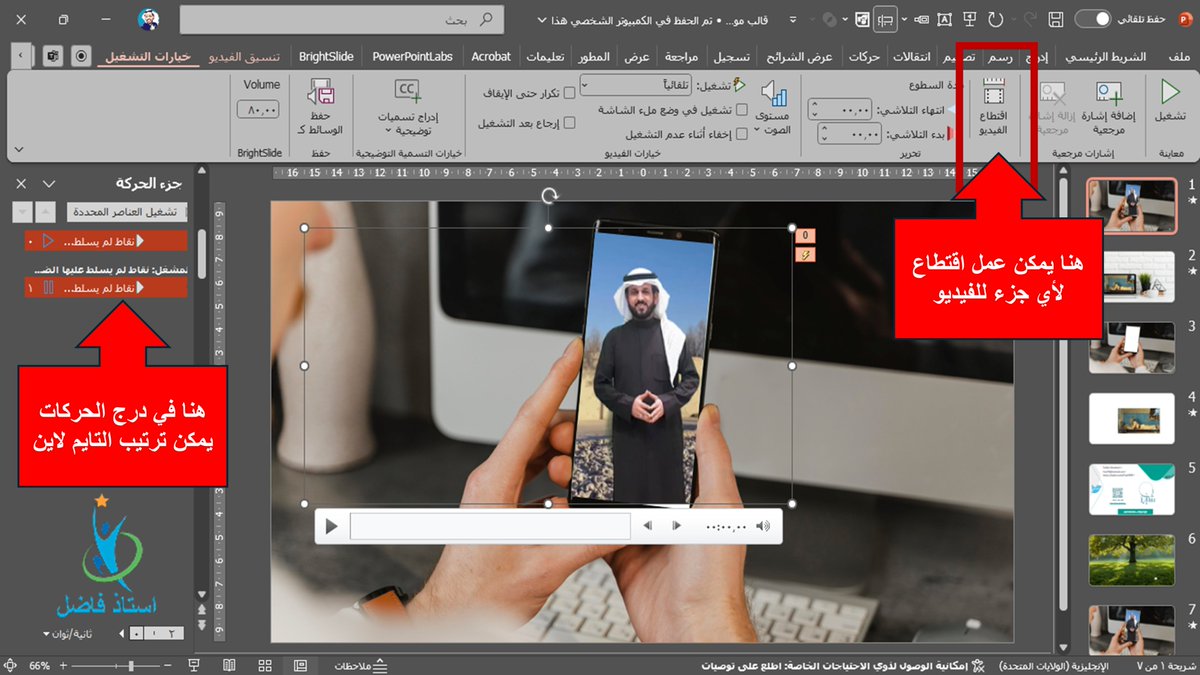Click the rotation handle above the video
The width and height of the screenshot is (1200, 675).
(x=548, y=196)
